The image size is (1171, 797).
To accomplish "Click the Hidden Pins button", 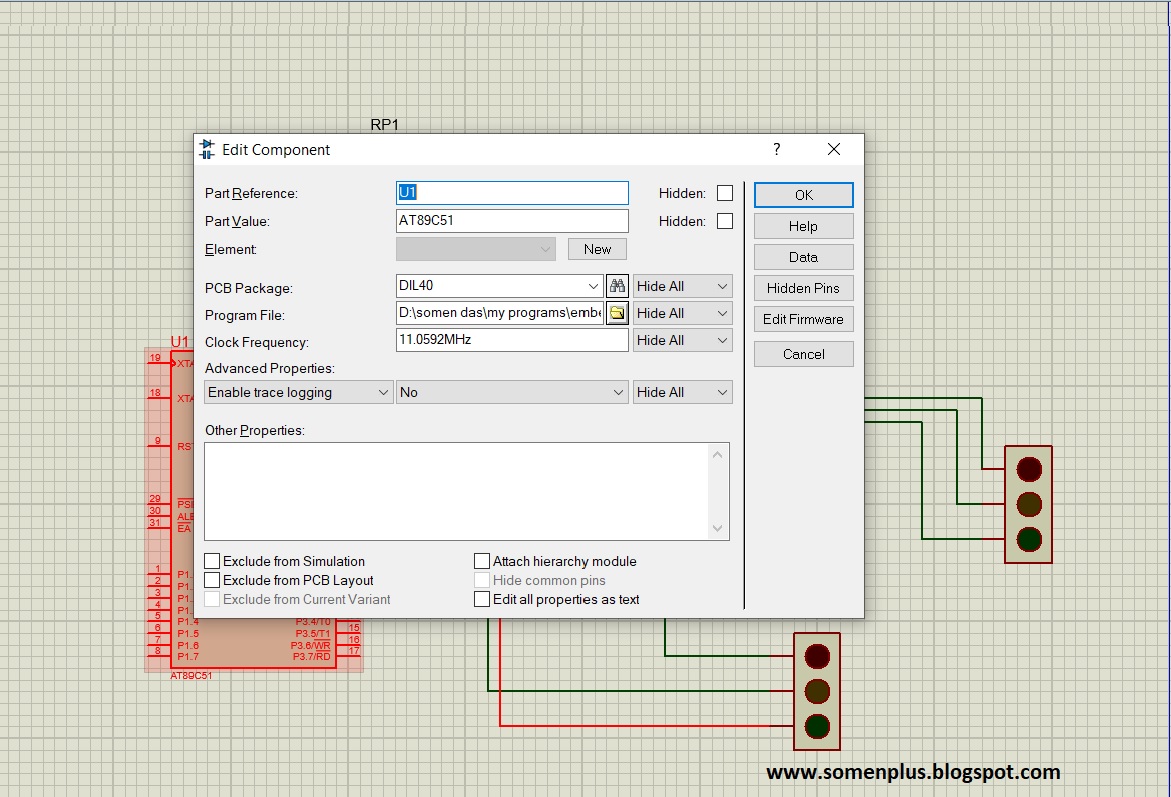I will pos(803,288).
